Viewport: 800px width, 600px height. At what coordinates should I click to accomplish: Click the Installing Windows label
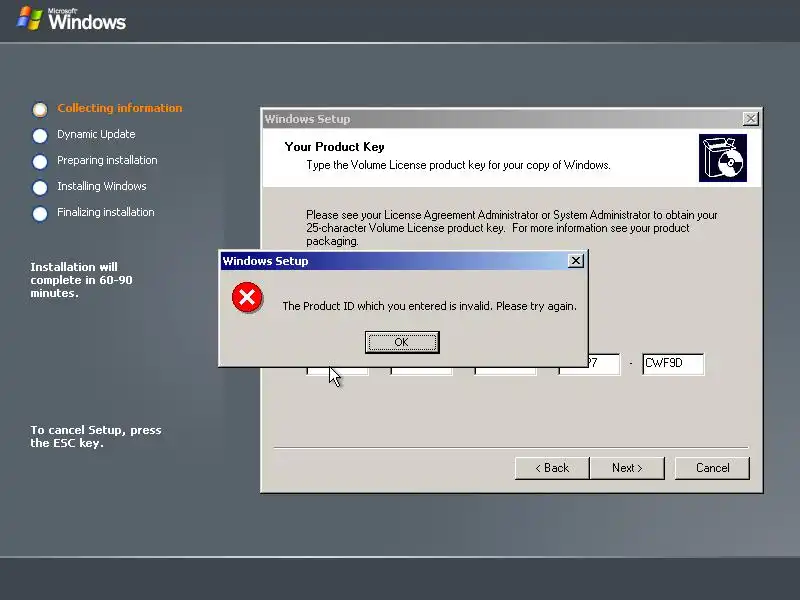102,186
